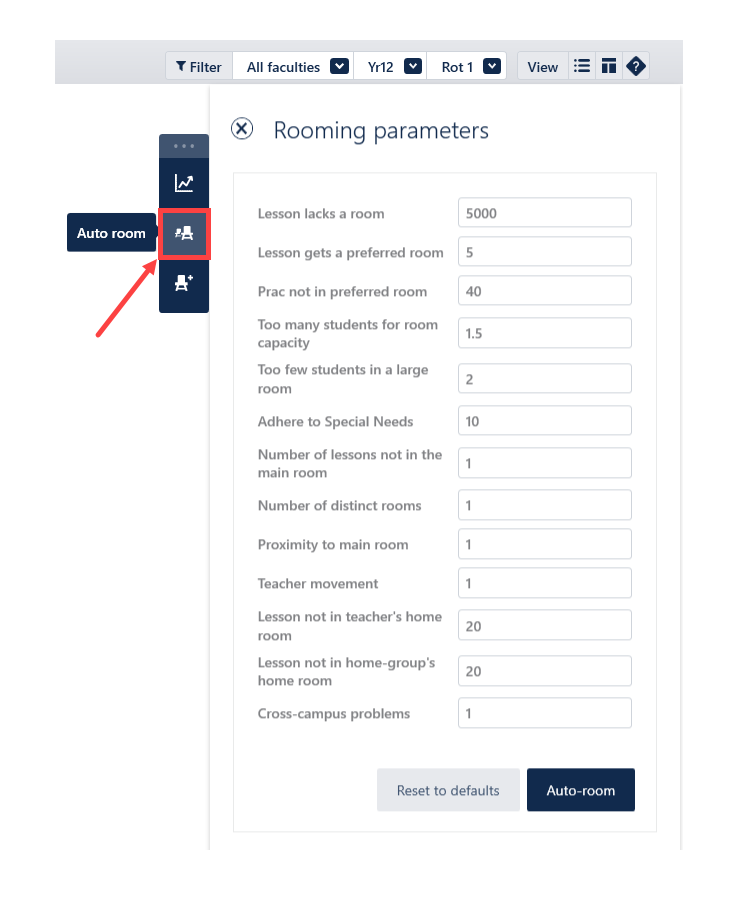This screenshot has height=902, width=738.
Task: Click the Prac not in preferred room field
Action: coord(545,291)
